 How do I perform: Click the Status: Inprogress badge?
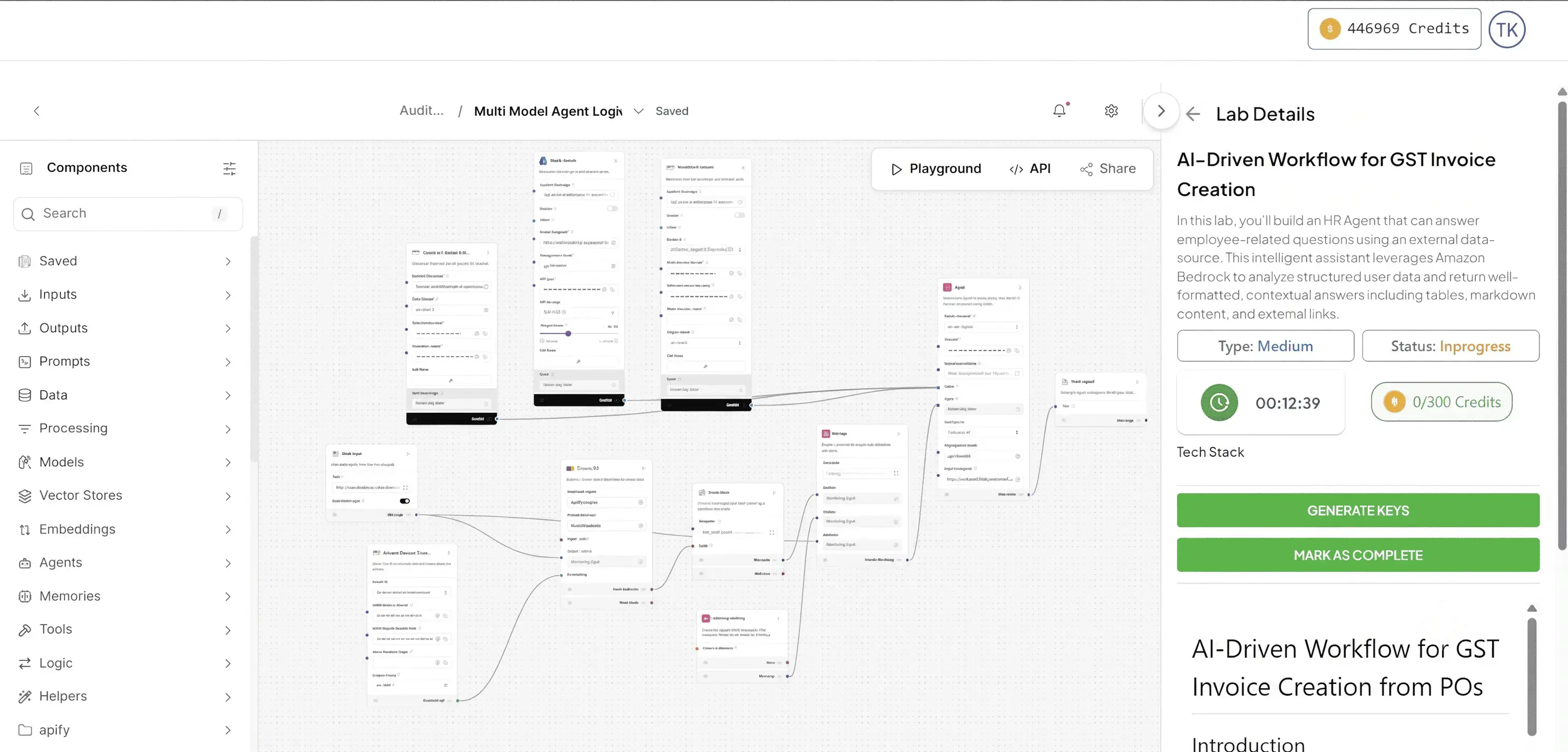tap(1450, 345)
